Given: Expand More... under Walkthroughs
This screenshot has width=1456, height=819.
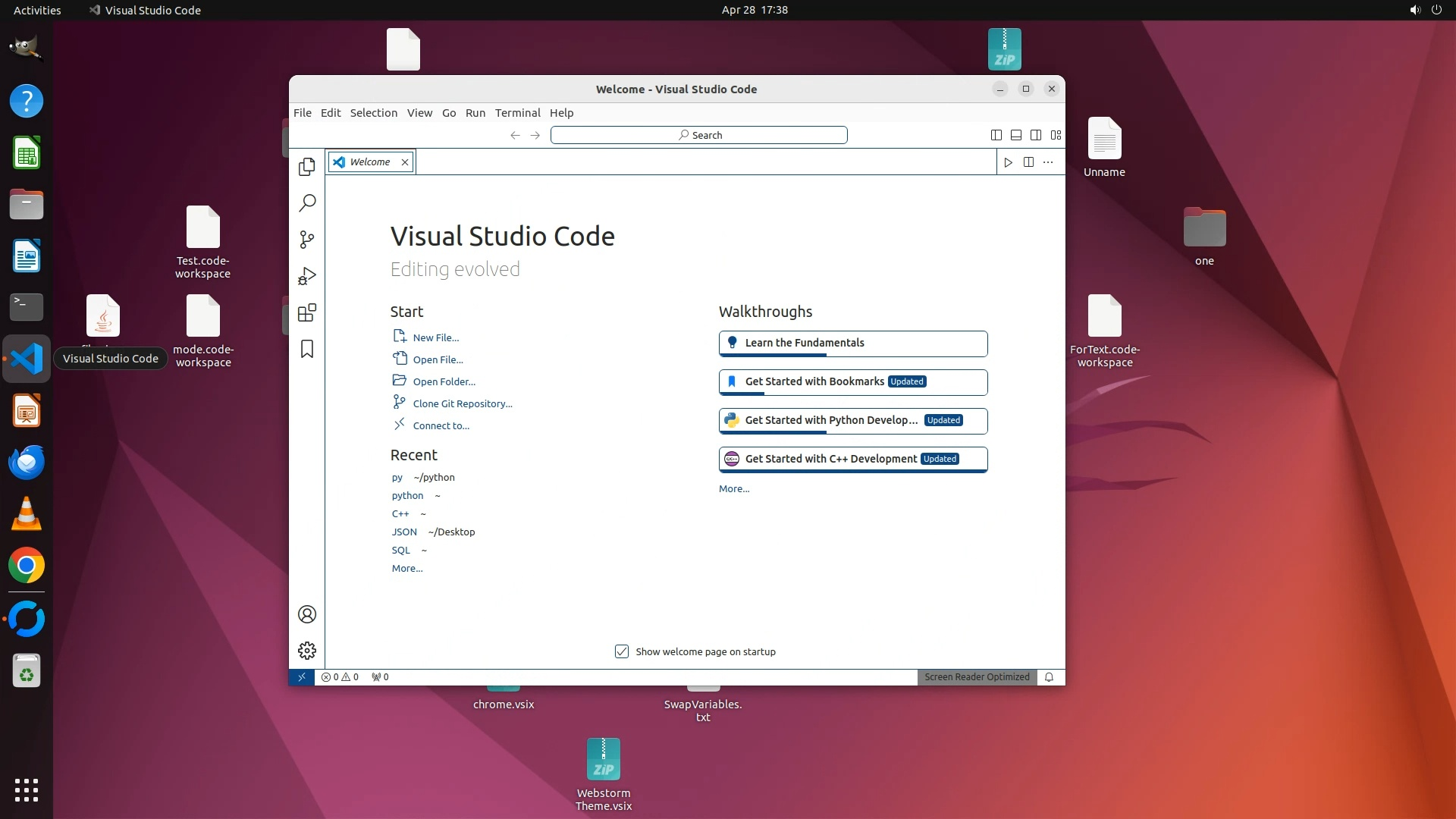Looking at the screenshot, I should 734,489.
